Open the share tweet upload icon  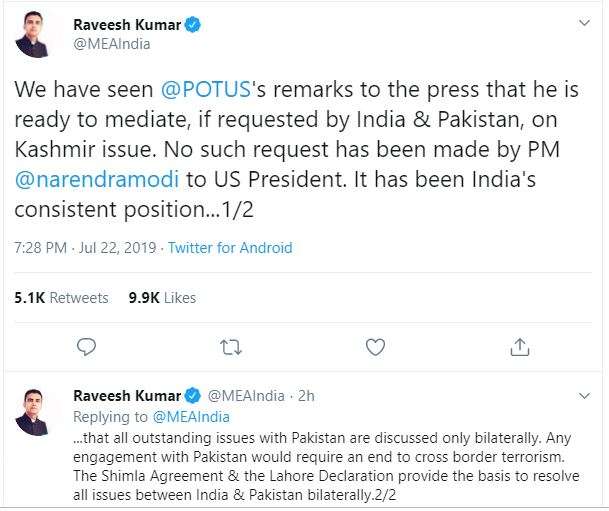pos(520,347)
